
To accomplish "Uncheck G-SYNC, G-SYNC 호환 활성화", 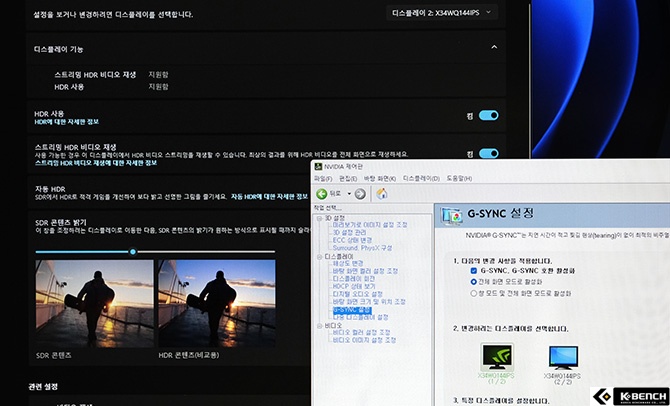I will pyautogui.click(x=473, y=271).
